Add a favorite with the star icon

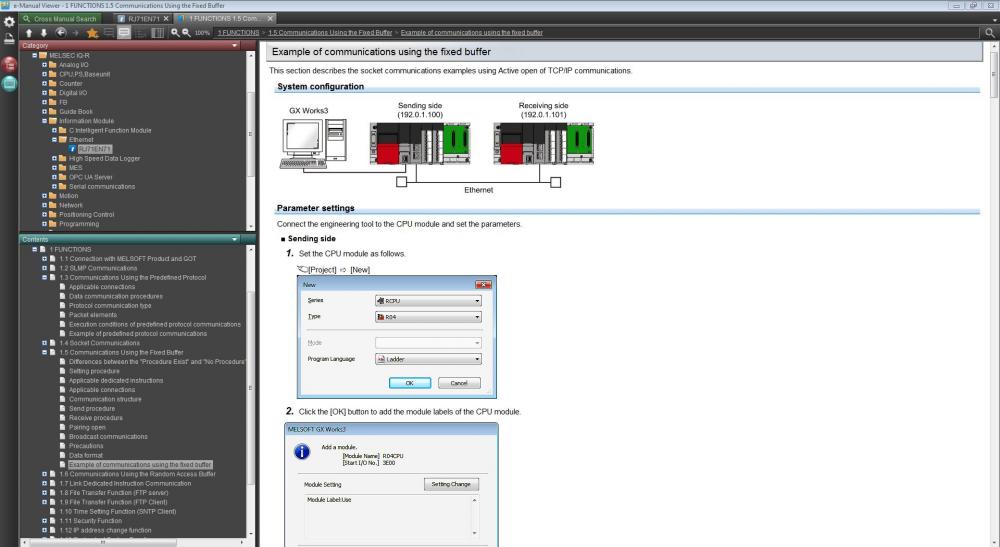pyautogui.click(x=92, y=33)
